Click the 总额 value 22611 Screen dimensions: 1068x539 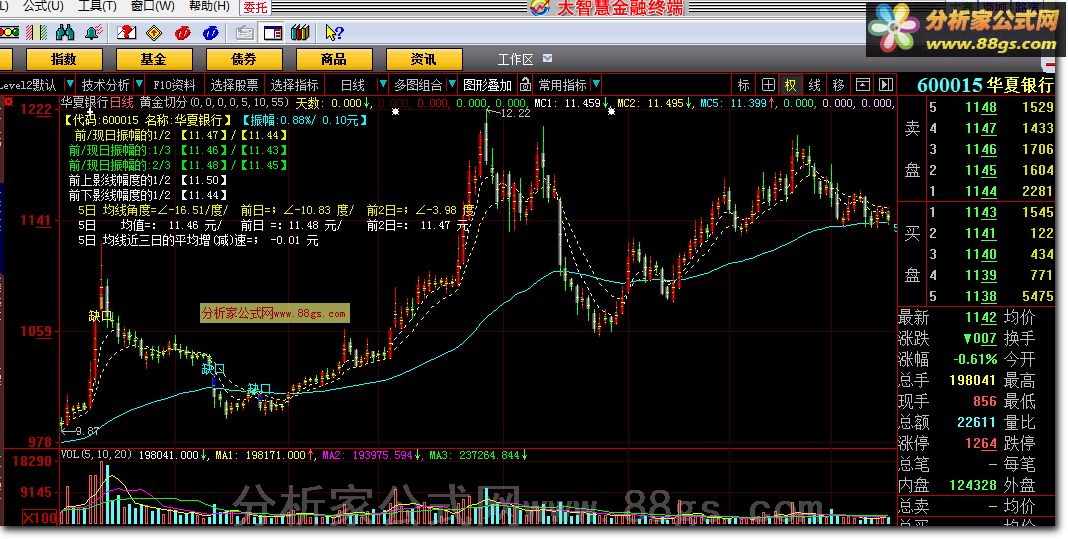(x=977, y=422)
